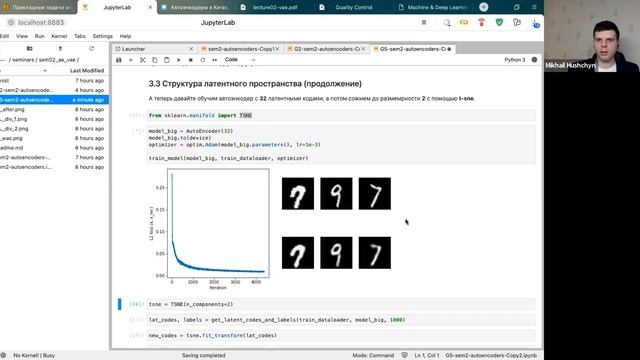Select the _was.png file
The image size is (640, 360).
click(x=54, y=138)
